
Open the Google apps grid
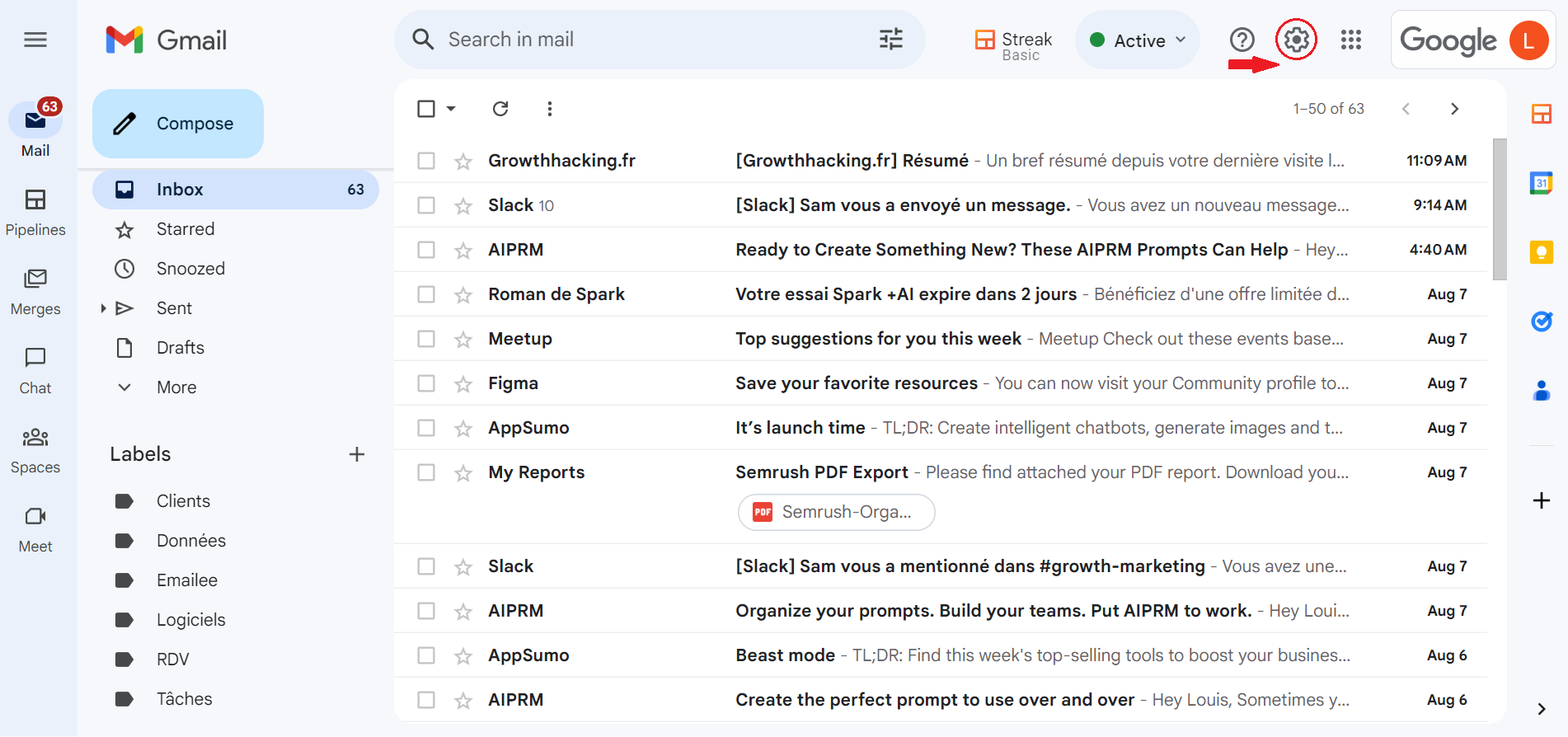pyautogui.click(x=1350, y=40)
